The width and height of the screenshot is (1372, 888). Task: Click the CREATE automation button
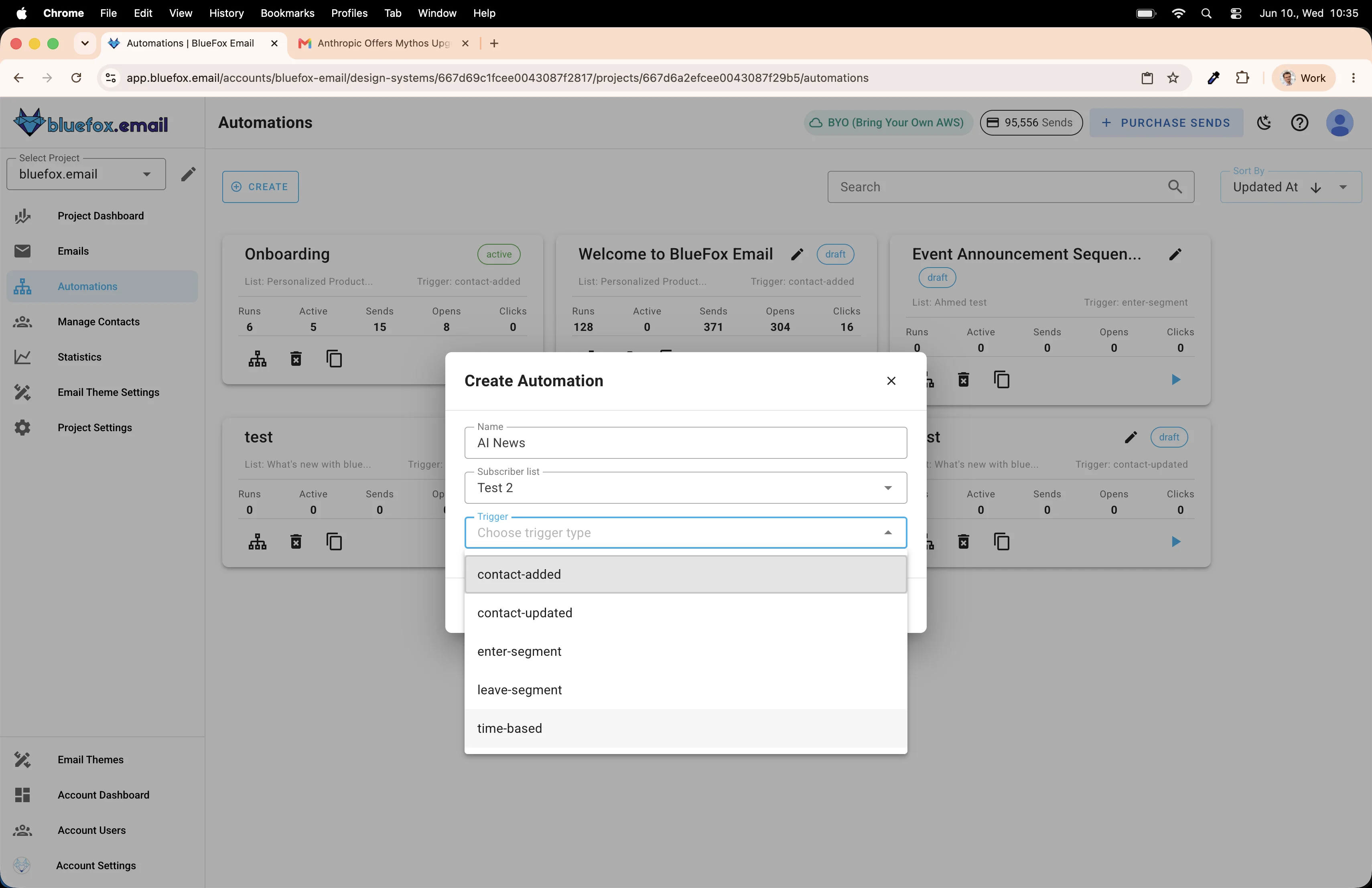(x=261, y=187)
